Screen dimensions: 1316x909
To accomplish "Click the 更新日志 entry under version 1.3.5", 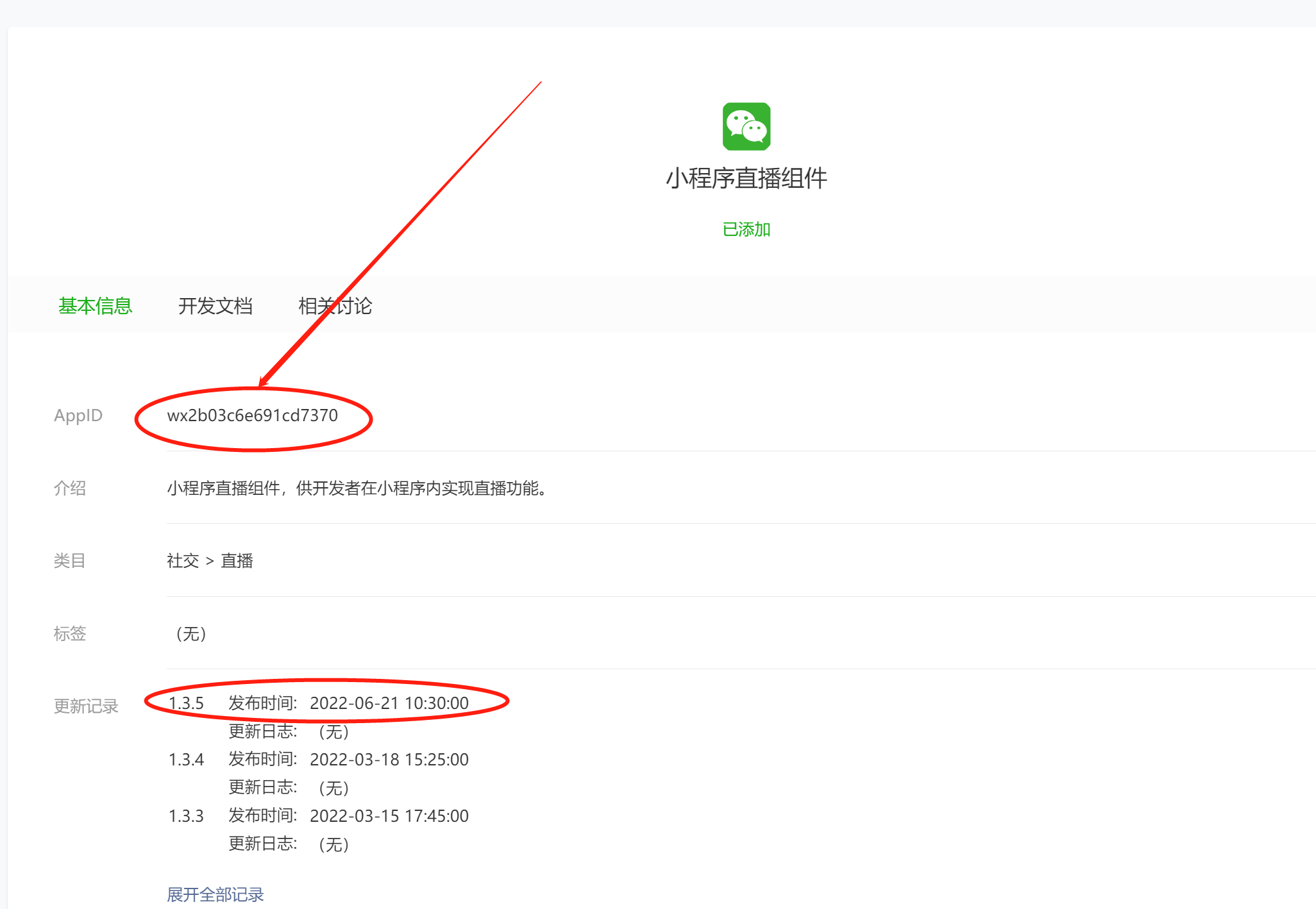I will [x=289, y=731].
